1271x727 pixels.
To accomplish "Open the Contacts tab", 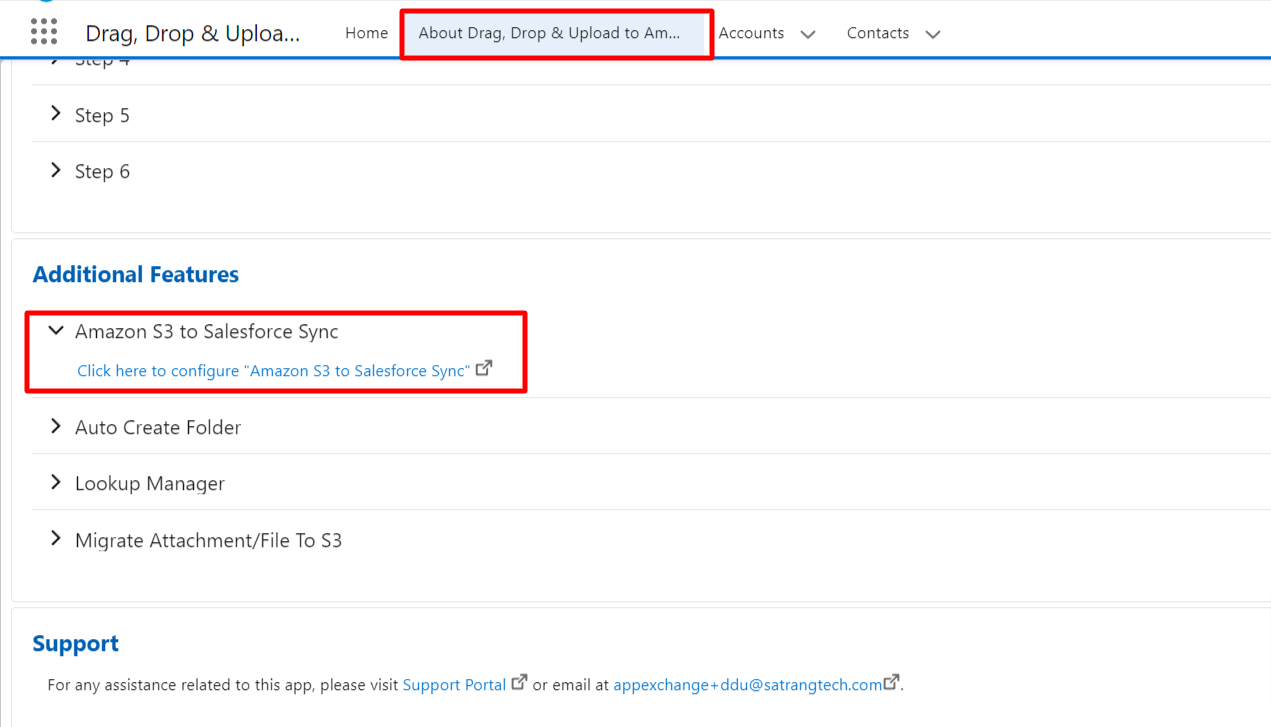I will 878,33.
